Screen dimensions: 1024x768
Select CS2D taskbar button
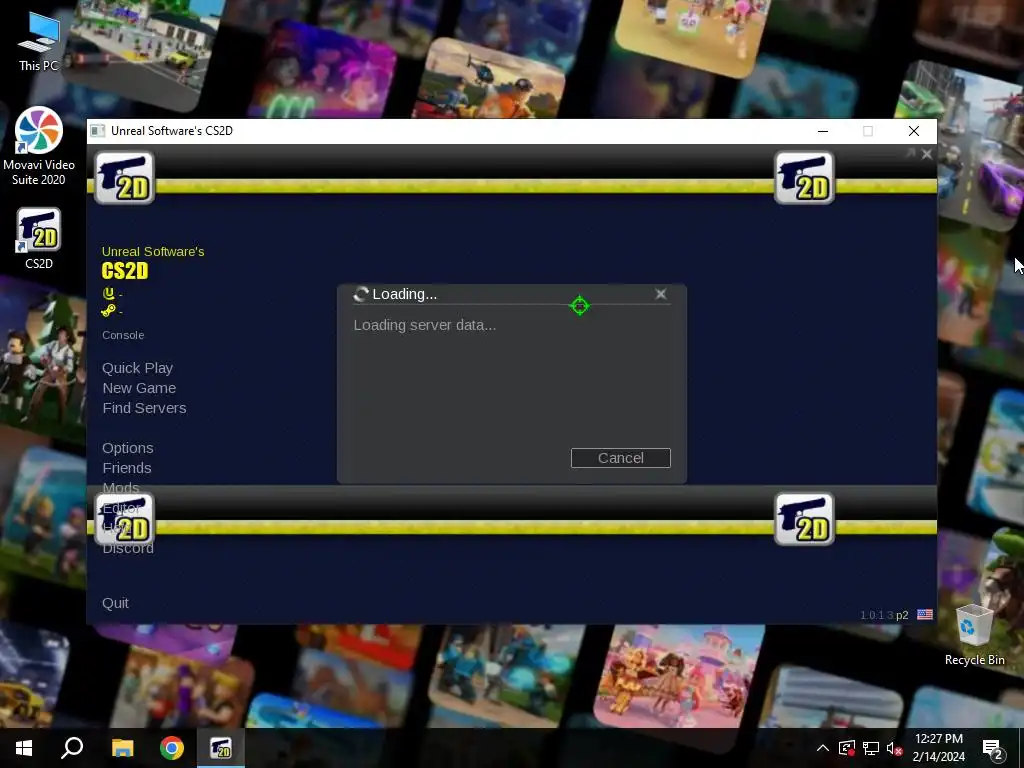click(221, 748)
